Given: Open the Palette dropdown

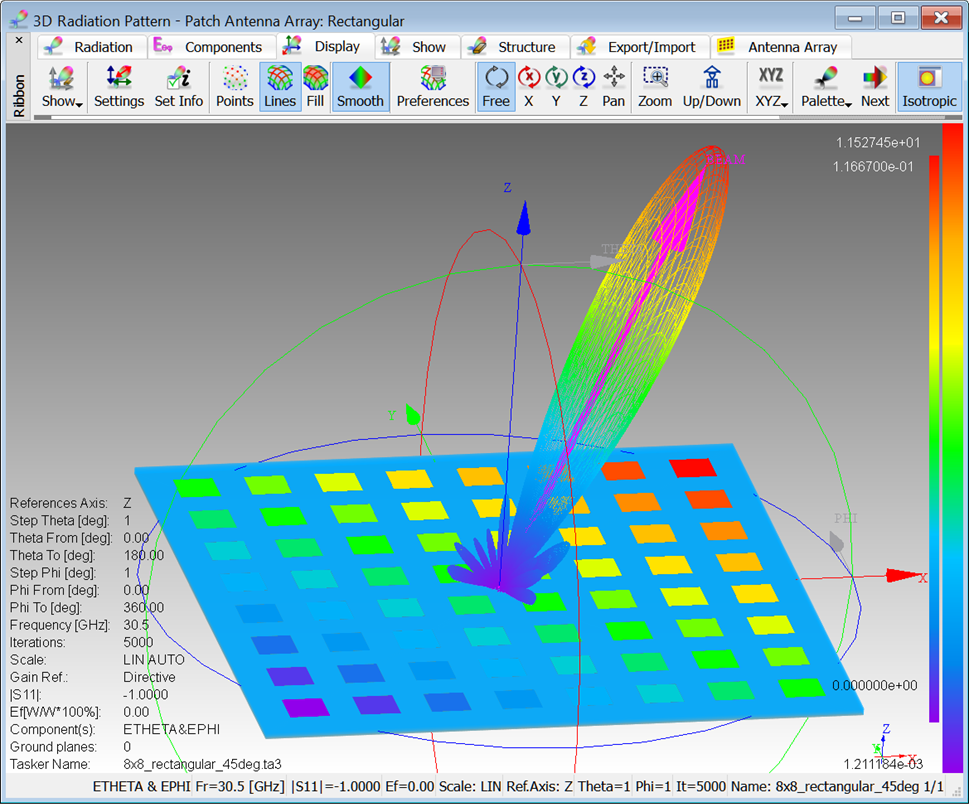Looking at the screenshot, I should pos(826,87).
